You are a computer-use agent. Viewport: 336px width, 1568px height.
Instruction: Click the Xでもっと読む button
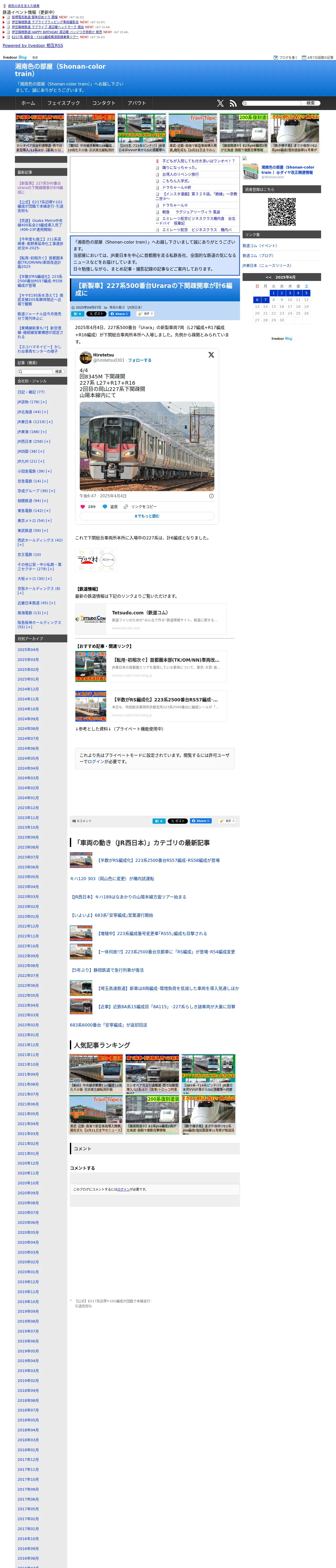coord(147,516)
